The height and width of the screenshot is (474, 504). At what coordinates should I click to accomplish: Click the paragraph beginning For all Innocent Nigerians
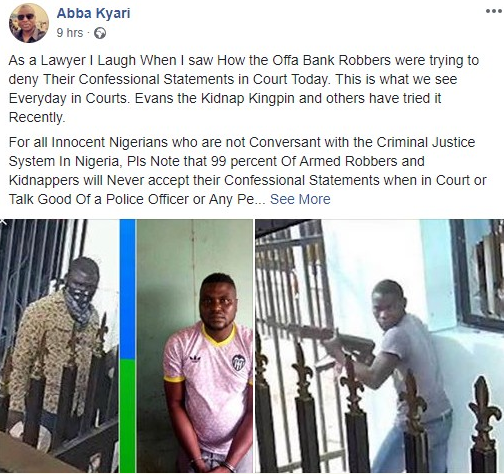click(247, 170)
